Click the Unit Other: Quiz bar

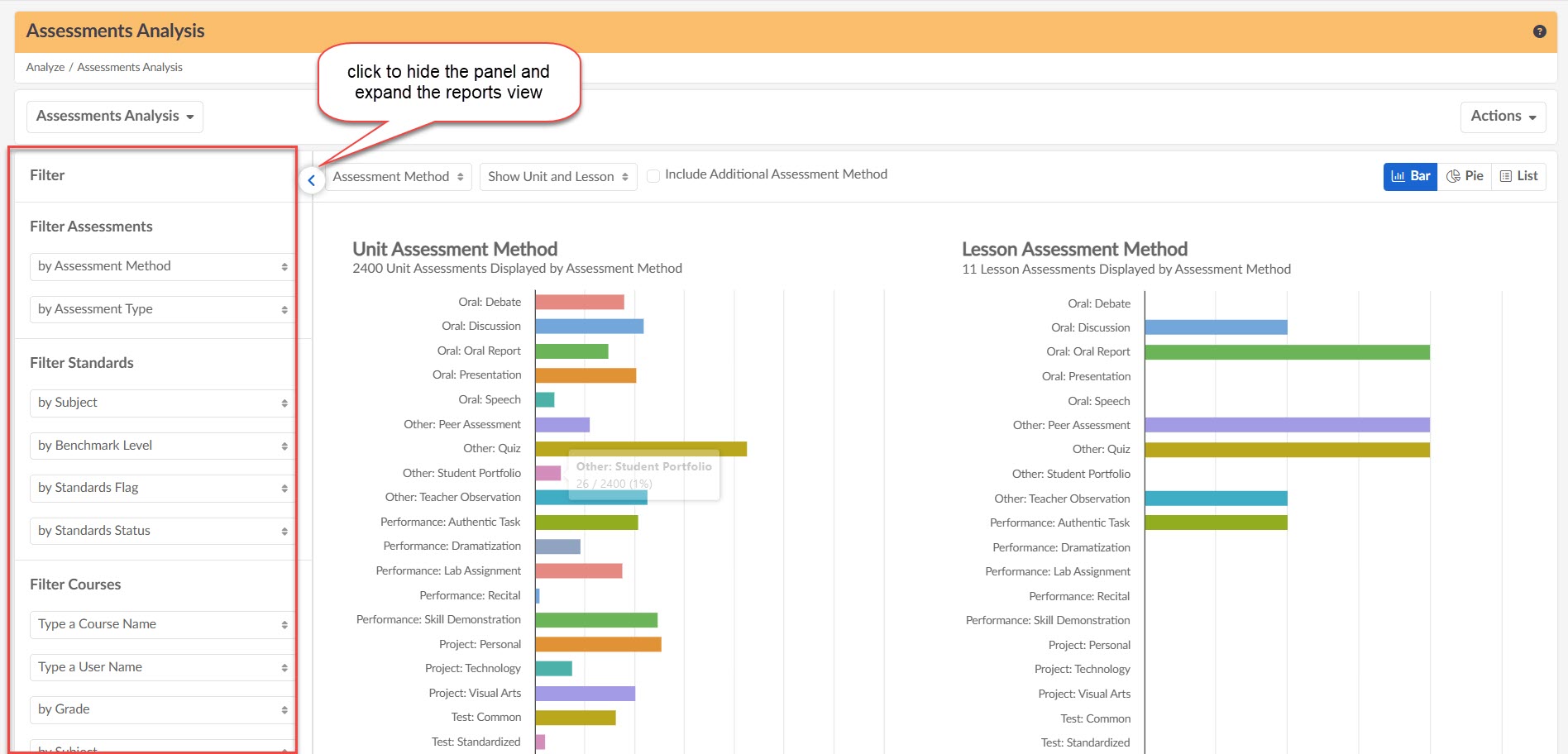coord(641,449)
